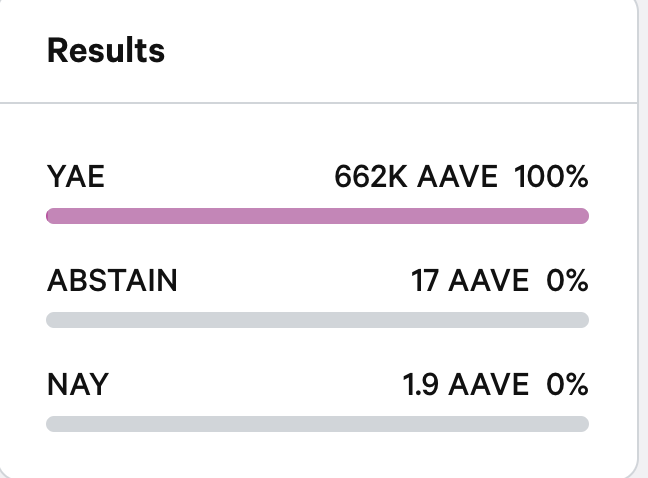Select the ABSTAIN option label
The width and height of the screenshot is (648, 478).
coord(112,281)
